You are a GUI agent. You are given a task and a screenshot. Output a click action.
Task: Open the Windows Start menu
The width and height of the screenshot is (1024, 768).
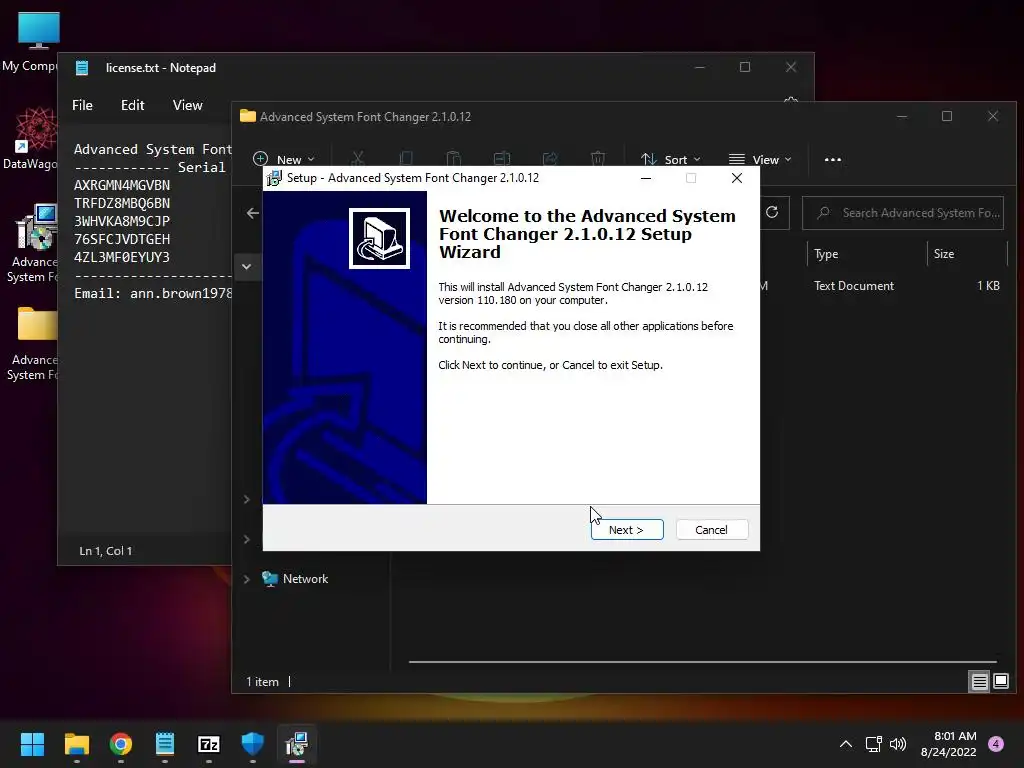click(32, 744)
